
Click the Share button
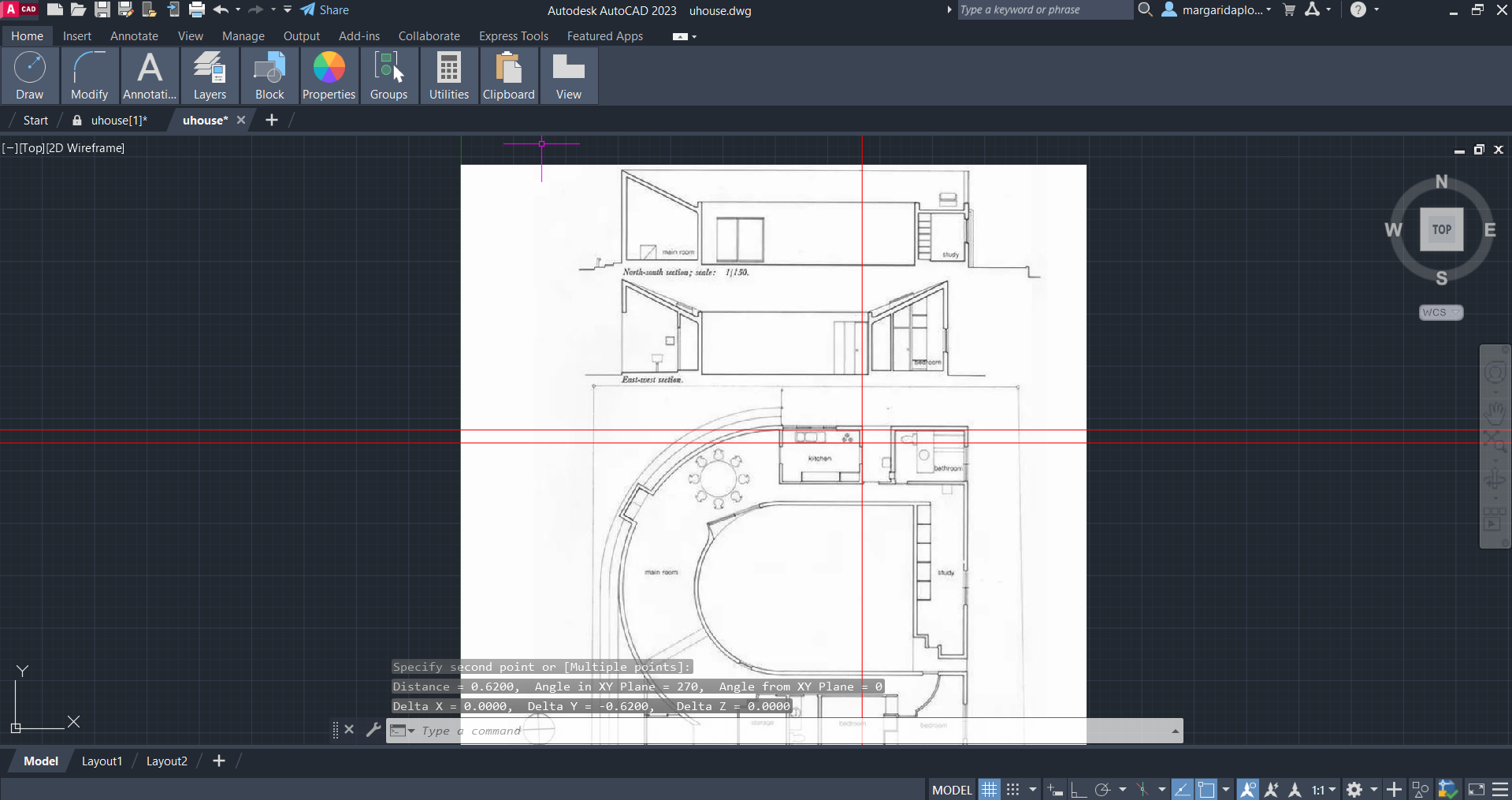325,10
